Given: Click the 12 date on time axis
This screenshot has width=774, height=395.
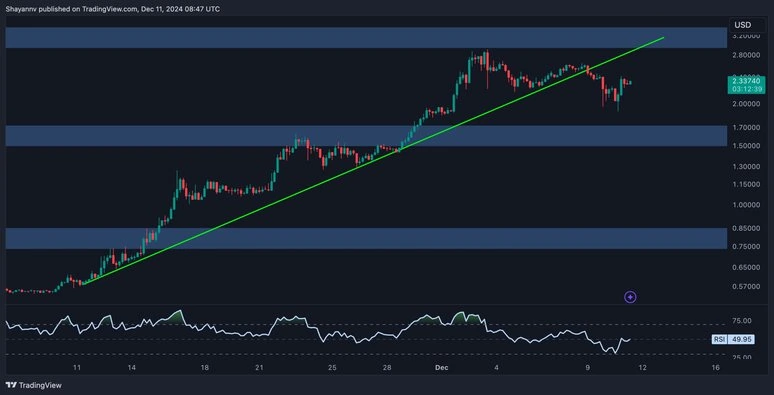Looking at the screenshot, I should (642, 368).
